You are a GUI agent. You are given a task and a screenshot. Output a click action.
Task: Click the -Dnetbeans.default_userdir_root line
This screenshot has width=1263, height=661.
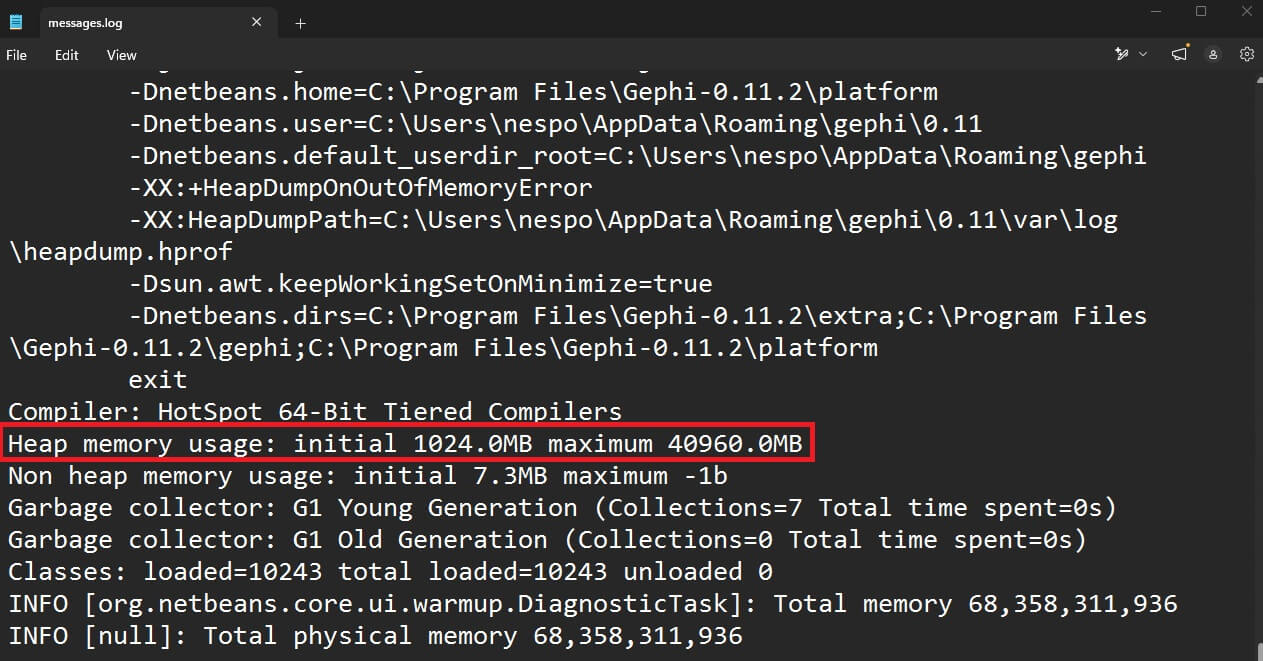(x=637, y=156)
